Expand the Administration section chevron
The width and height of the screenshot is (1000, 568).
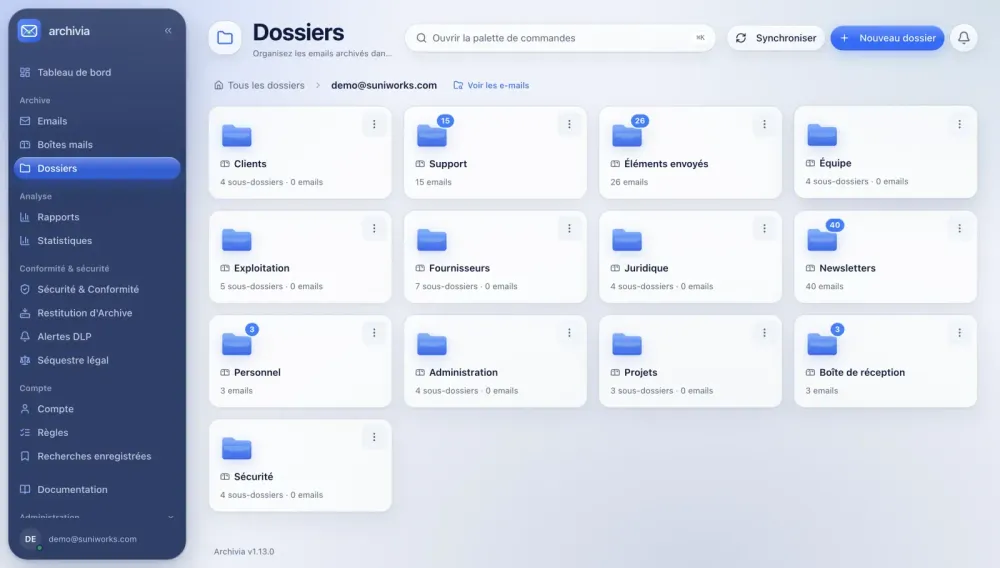pyautogui.click(x=170, y=517)
